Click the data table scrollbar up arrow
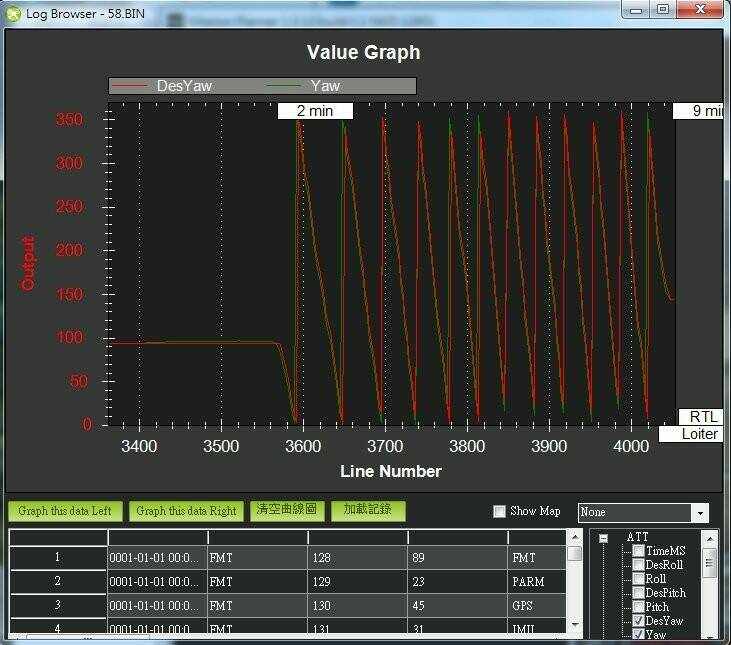The width and height of the screenshot is (731, 645). click(x=574, y=553)
